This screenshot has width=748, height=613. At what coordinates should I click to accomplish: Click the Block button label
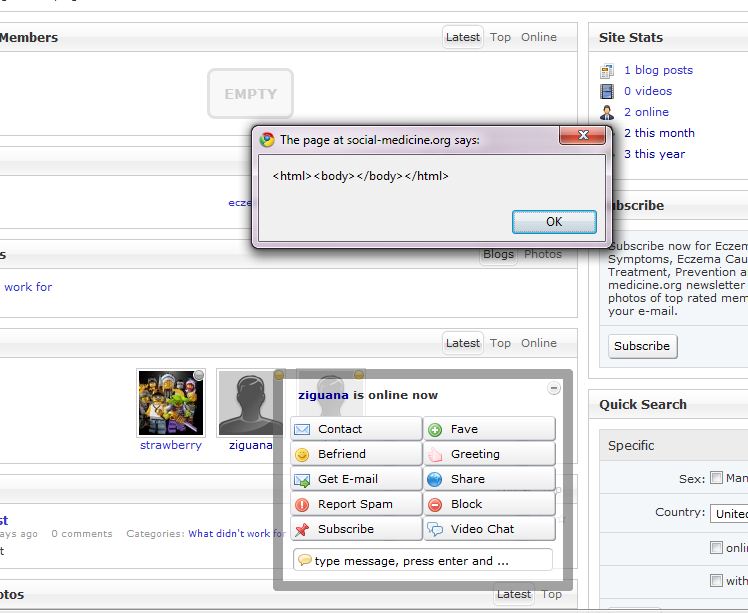point(466,504)
